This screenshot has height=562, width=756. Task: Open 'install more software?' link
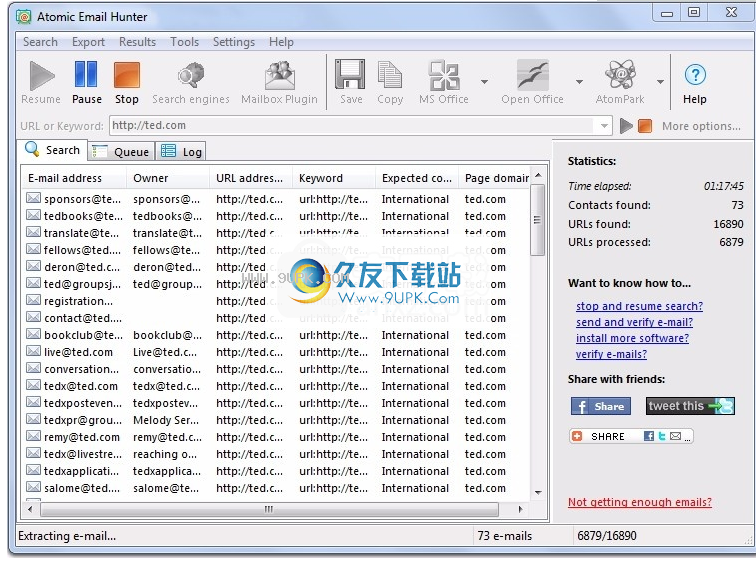pos(633,338)
